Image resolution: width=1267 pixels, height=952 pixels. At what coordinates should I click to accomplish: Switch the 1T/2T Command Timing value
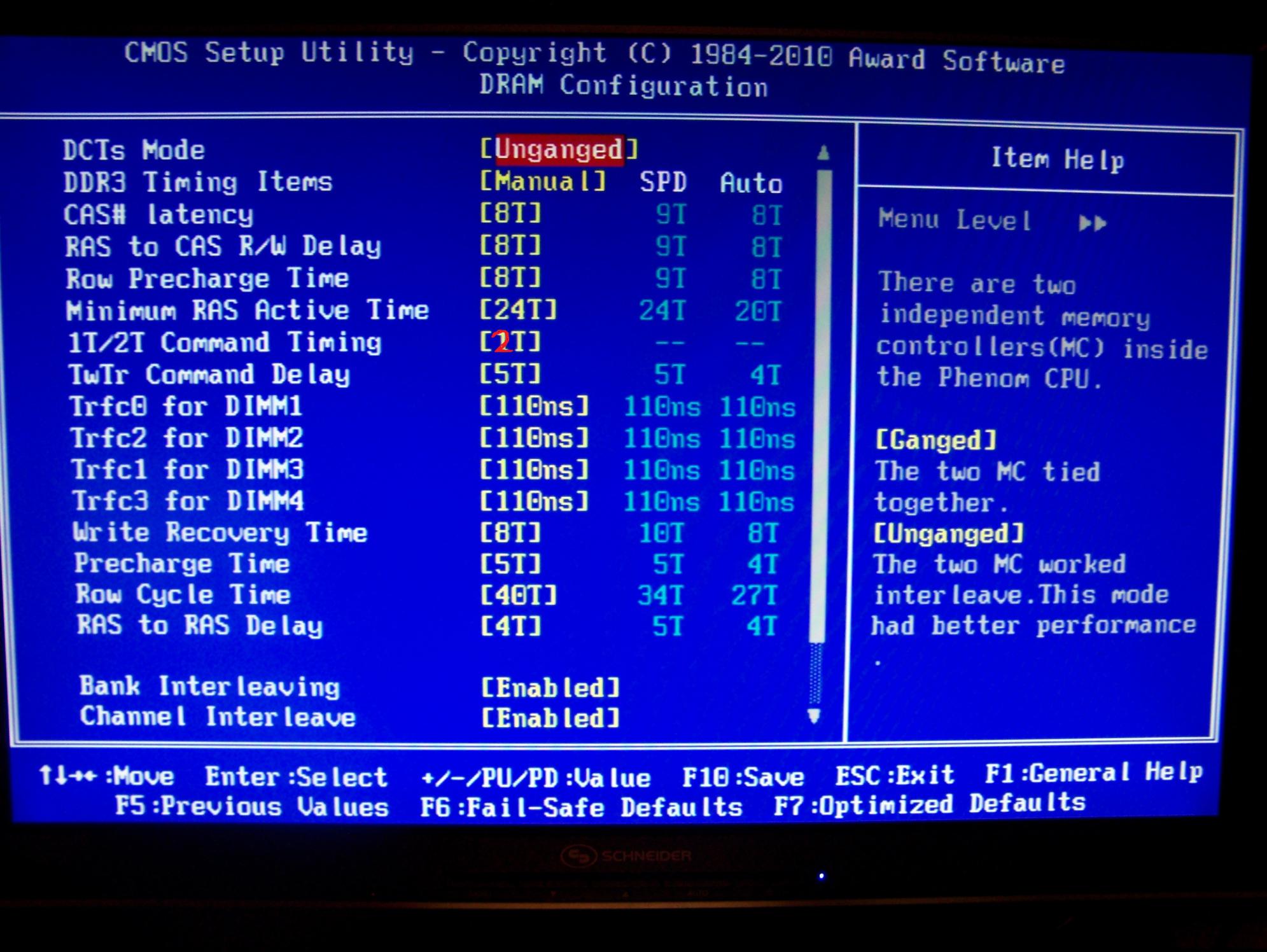[x=510, y=342]
